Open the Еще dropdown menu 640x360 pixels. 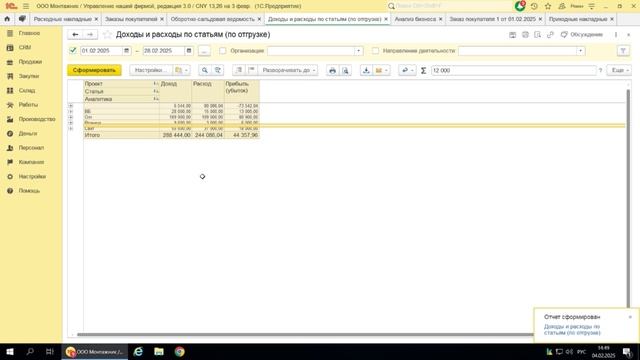pos(619,70)
